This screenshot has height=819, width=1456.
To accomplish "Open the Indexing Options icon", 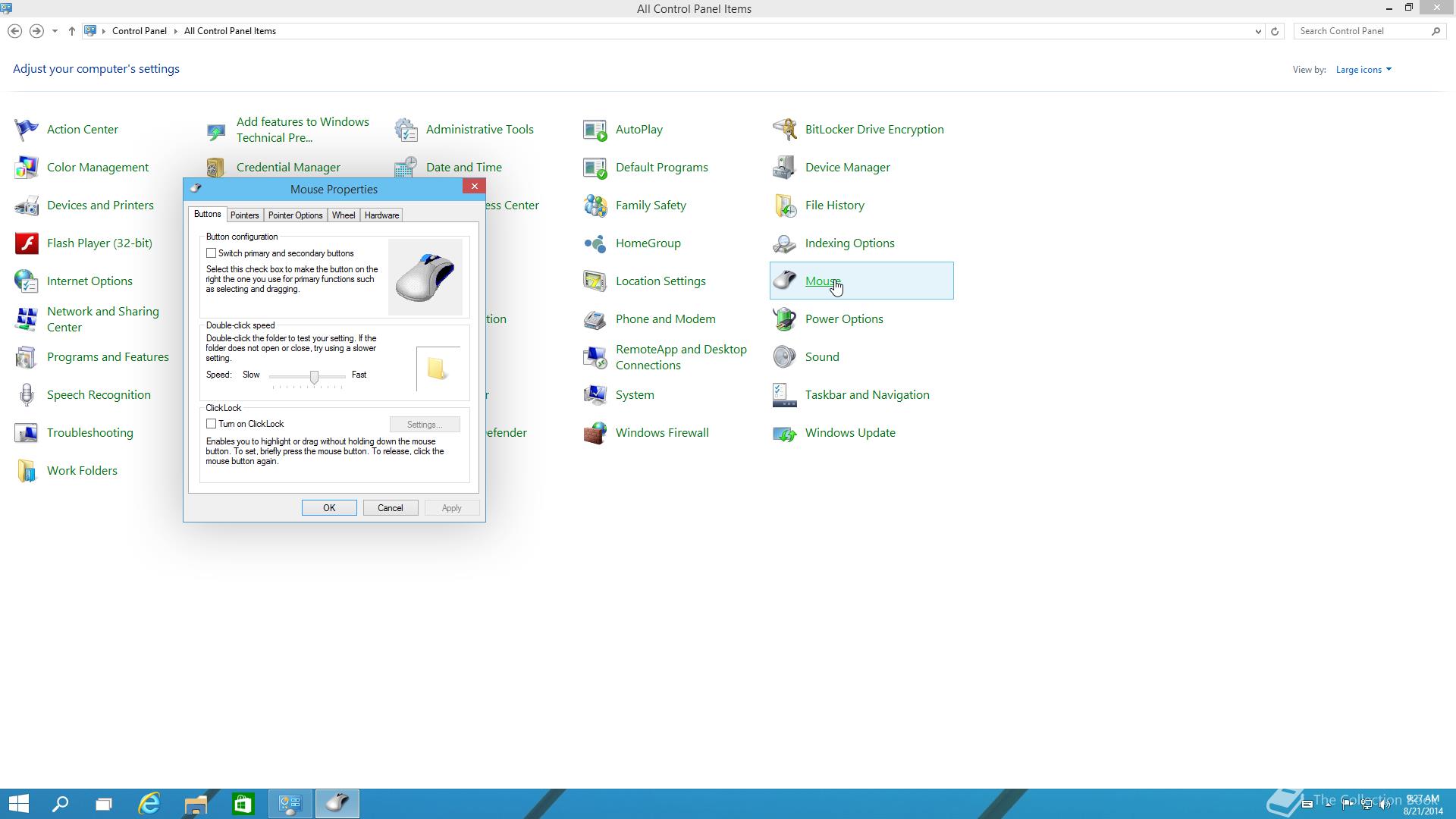I will point(785,243).
